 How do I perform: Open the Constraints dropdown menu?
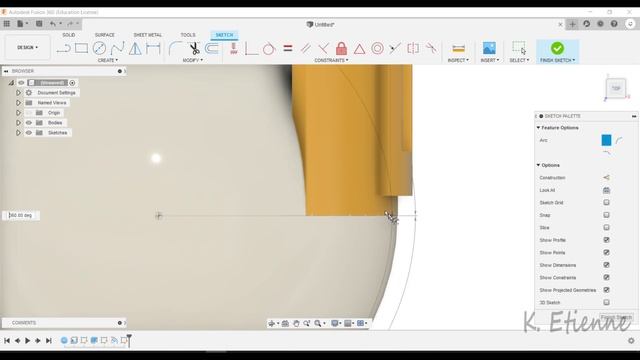[331, 60]
